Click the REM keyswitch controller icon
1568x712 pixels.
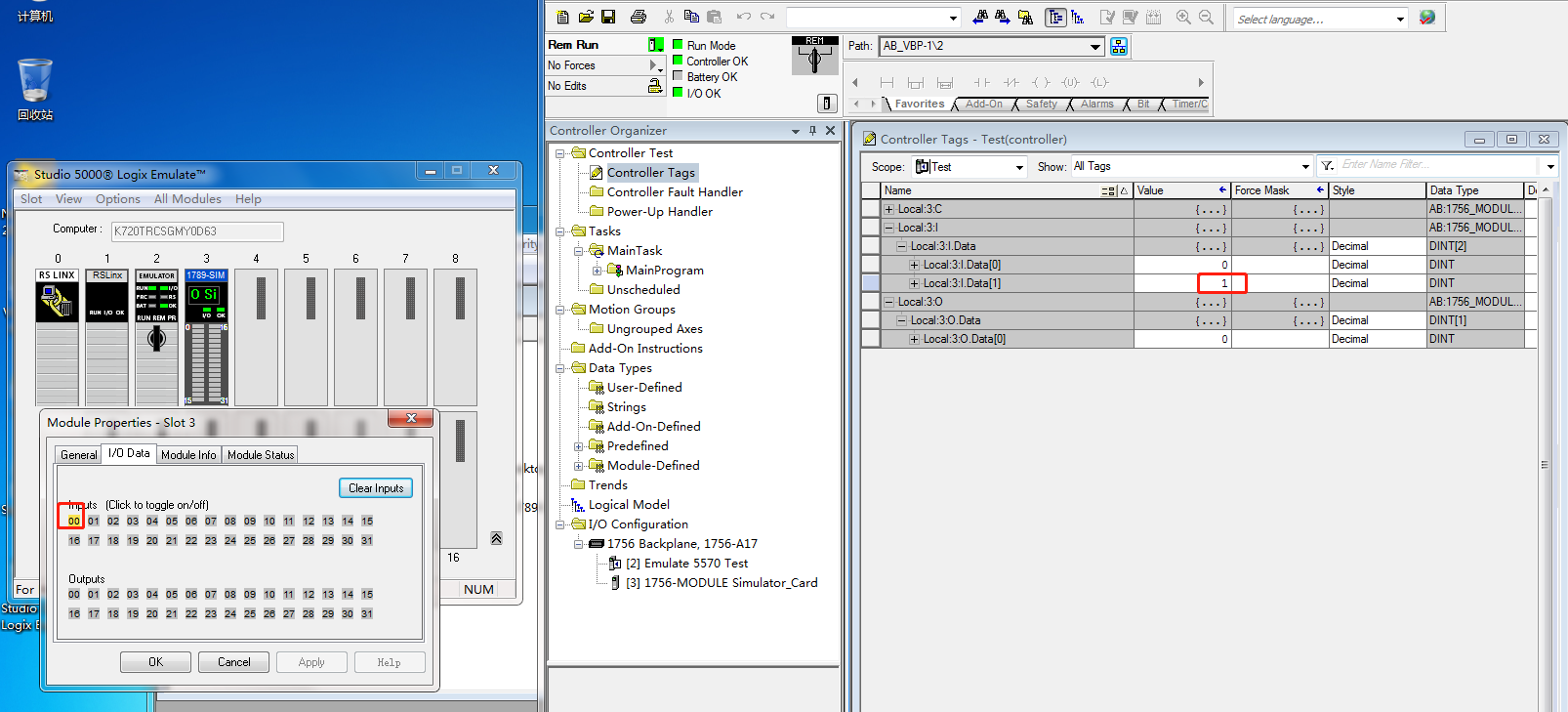tap(814, 56)
